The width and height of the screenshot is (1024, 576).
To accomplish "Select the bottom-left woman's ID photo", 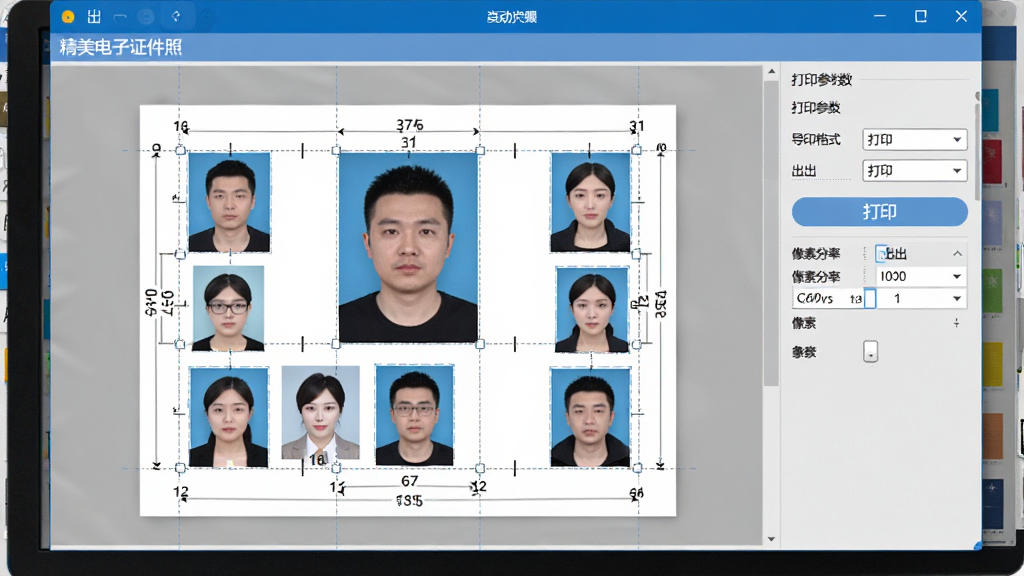I will point(229,417).
